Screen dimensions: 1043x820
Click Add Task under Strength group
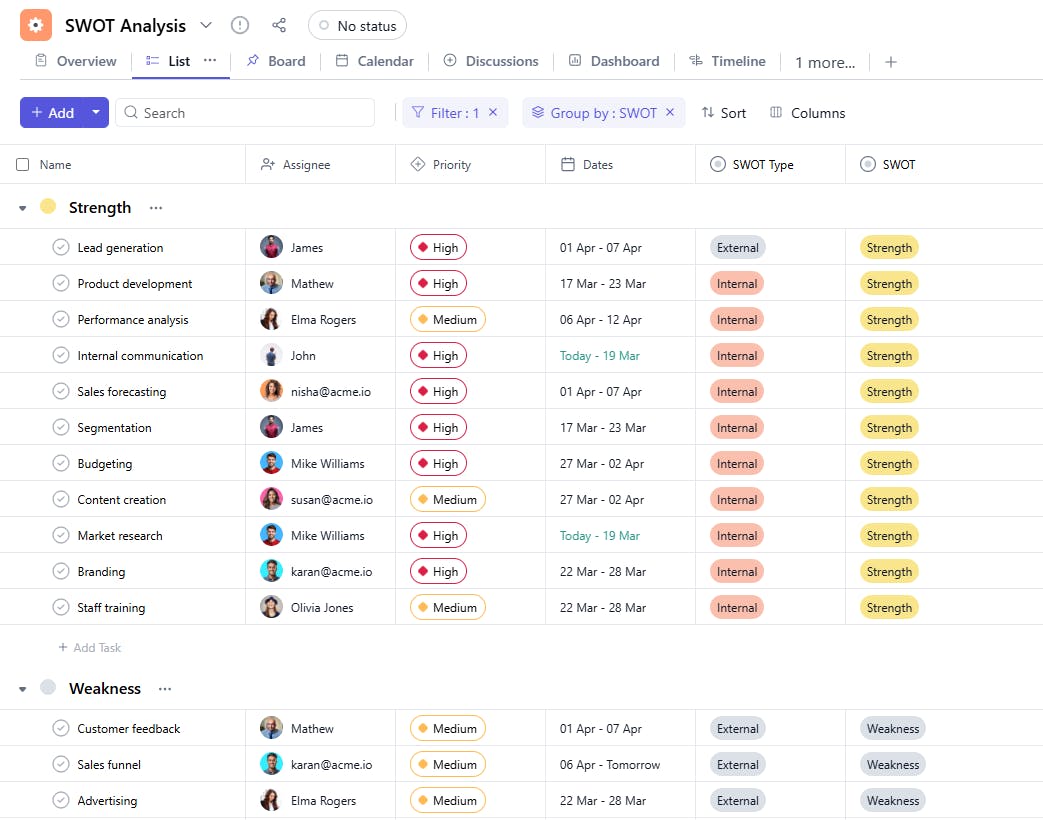90,648
